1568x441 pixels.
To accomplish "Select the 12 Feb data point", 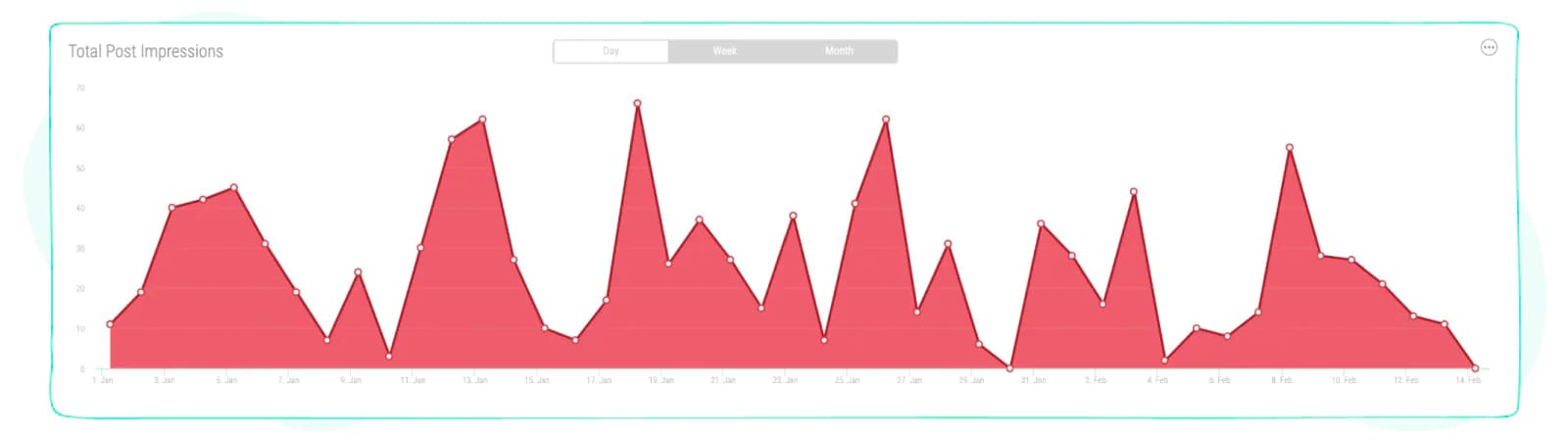I will click(x=1413, y=316).
